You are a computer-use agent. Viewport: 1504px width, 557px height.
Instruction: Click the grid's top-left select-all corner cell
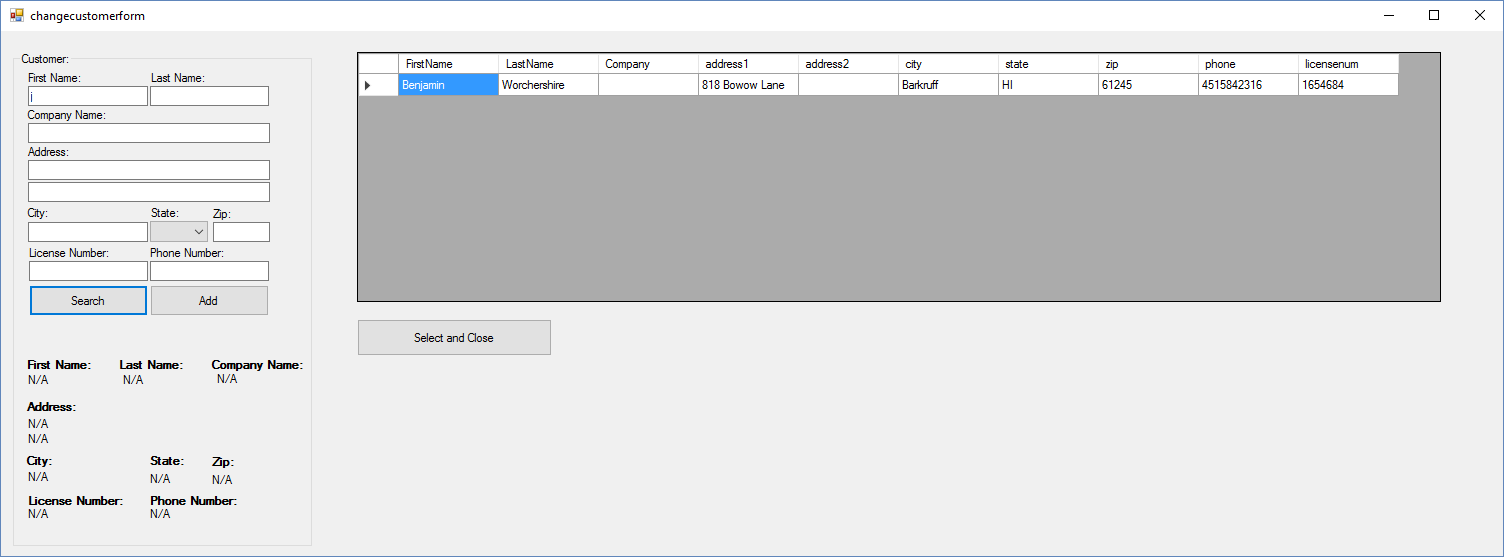pyautogui.click(x=378, y=64)
